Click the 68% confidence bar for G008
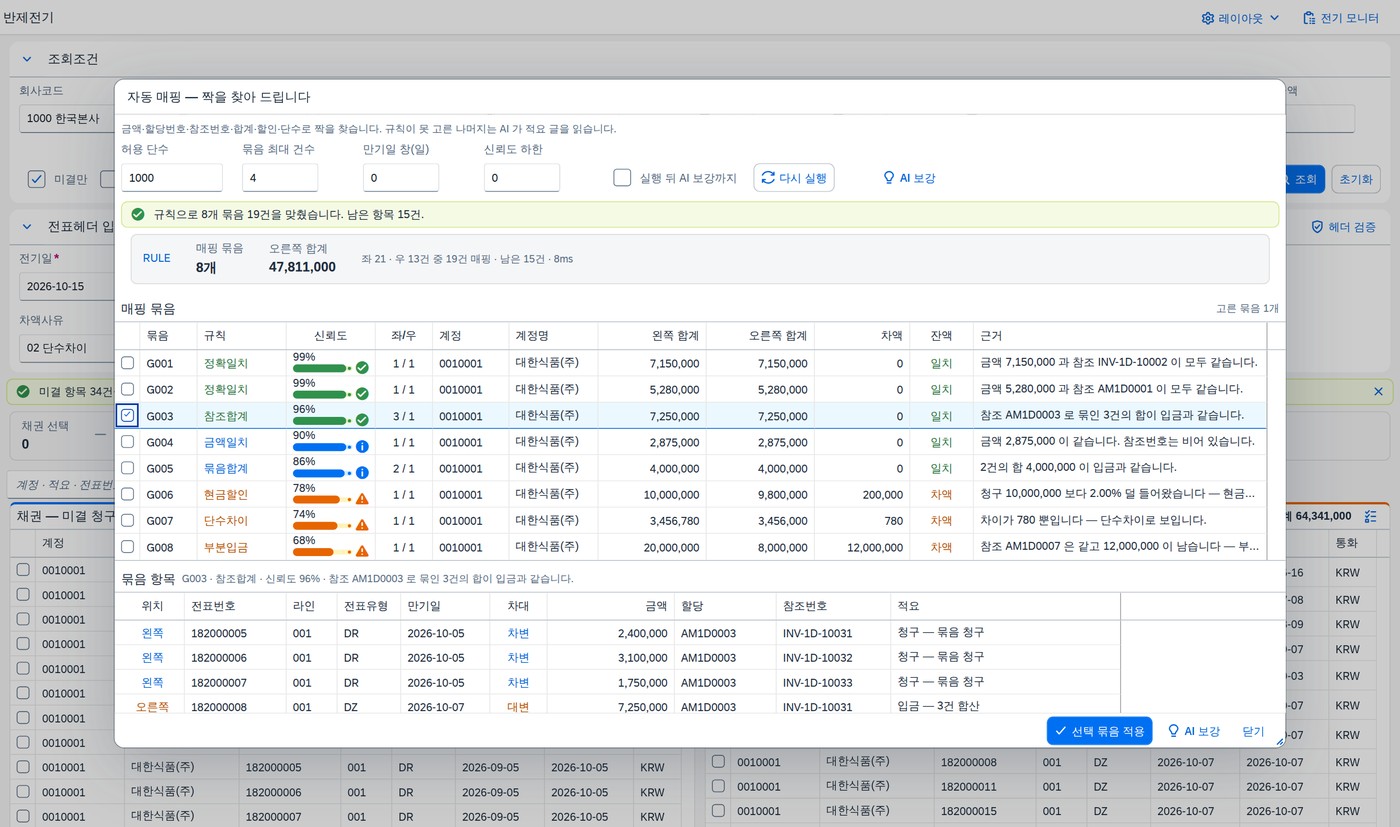 point(319,552)
